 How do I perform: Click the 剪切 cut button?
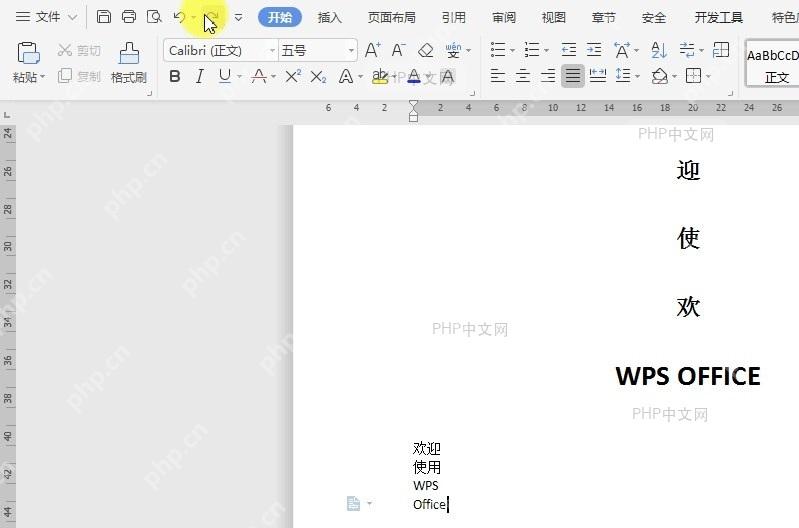pos(79,50)
